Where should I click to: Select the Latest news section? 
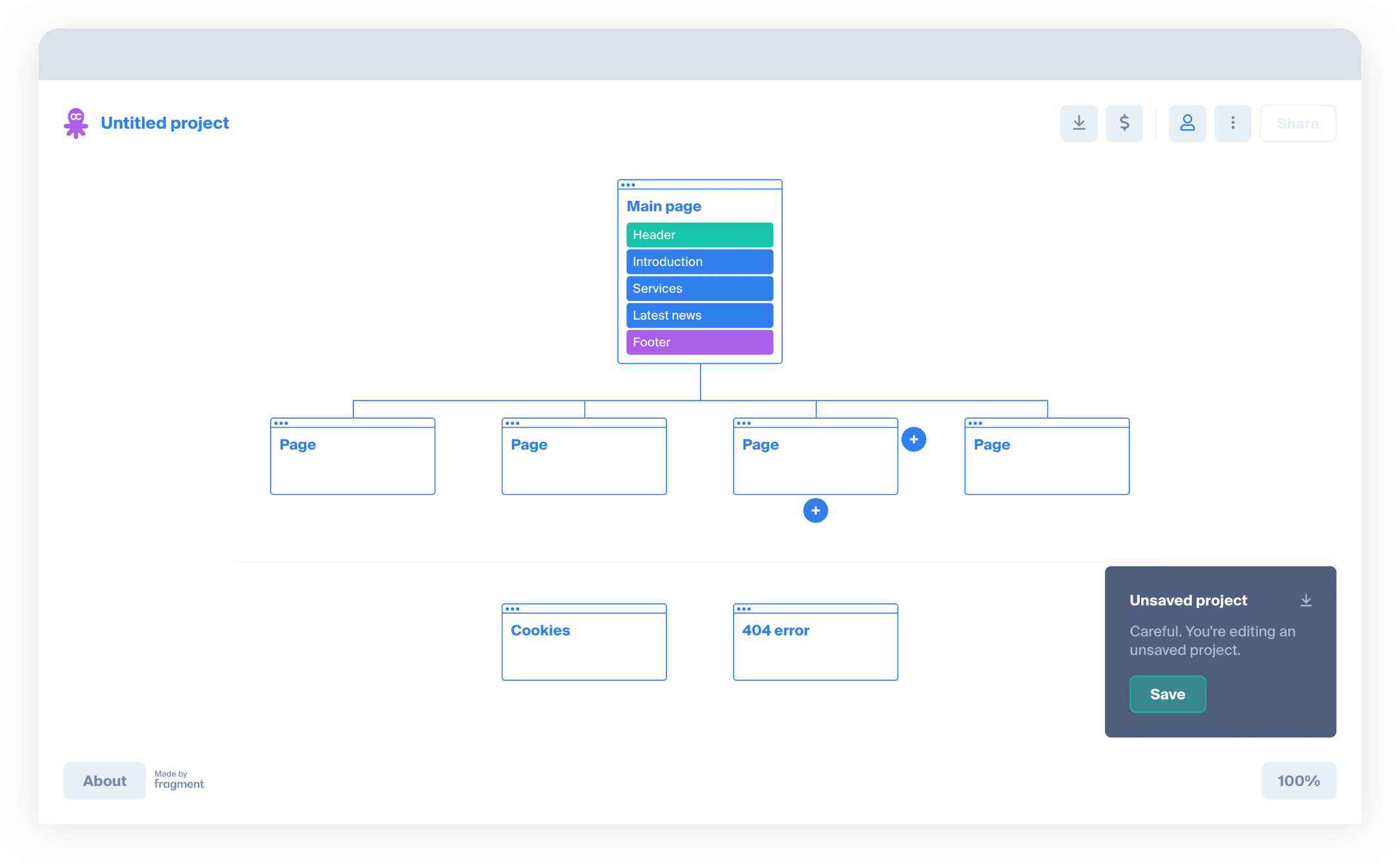[699, 315]
